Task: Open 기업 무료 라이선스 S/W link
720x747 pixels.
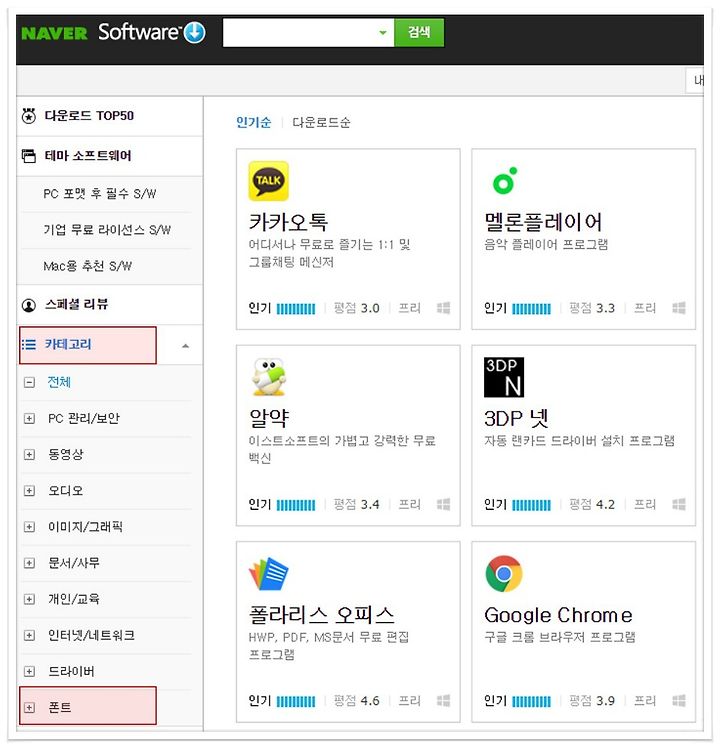Action: point(107,230)
